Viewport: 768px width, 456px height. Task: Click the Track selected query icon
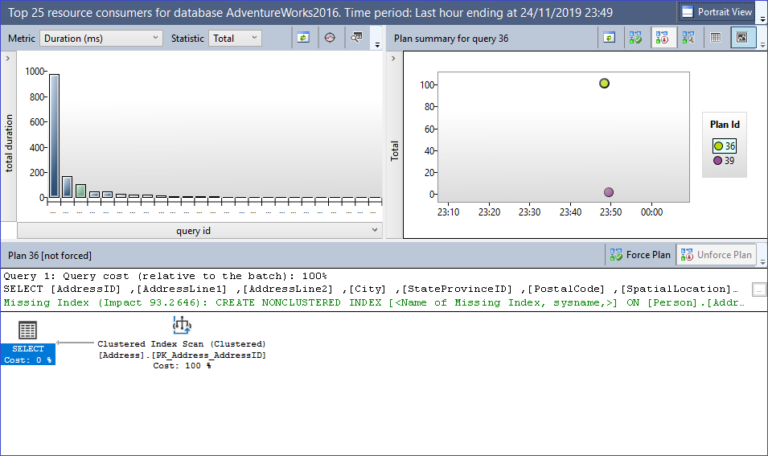(330, 38)
